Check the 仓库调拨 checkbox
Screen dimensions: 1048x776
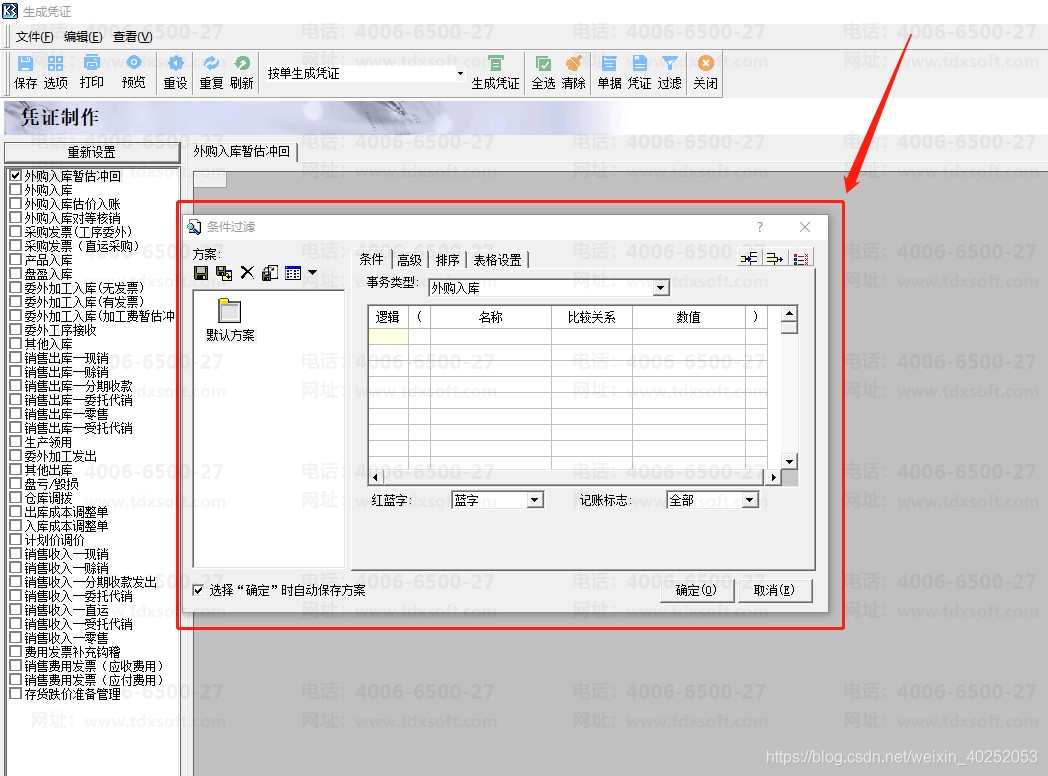pyautogui.click(x=15, y=497)
